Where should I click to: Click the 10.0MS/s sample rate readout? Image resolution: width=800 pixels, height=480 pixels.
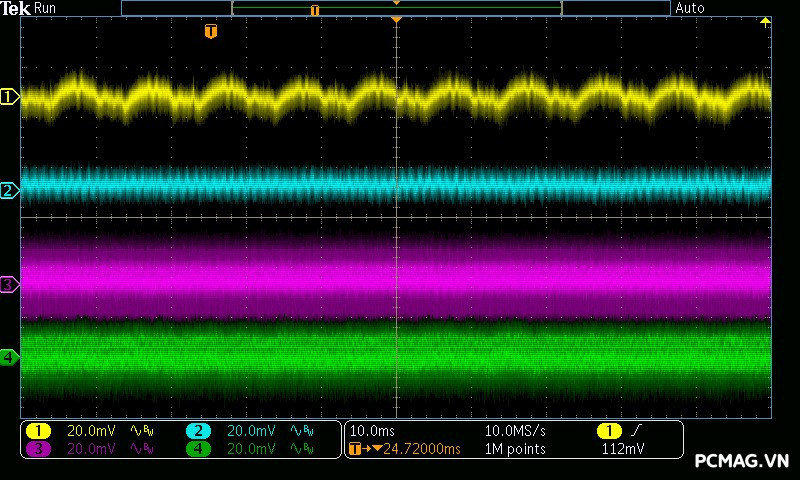click(515, 431)
